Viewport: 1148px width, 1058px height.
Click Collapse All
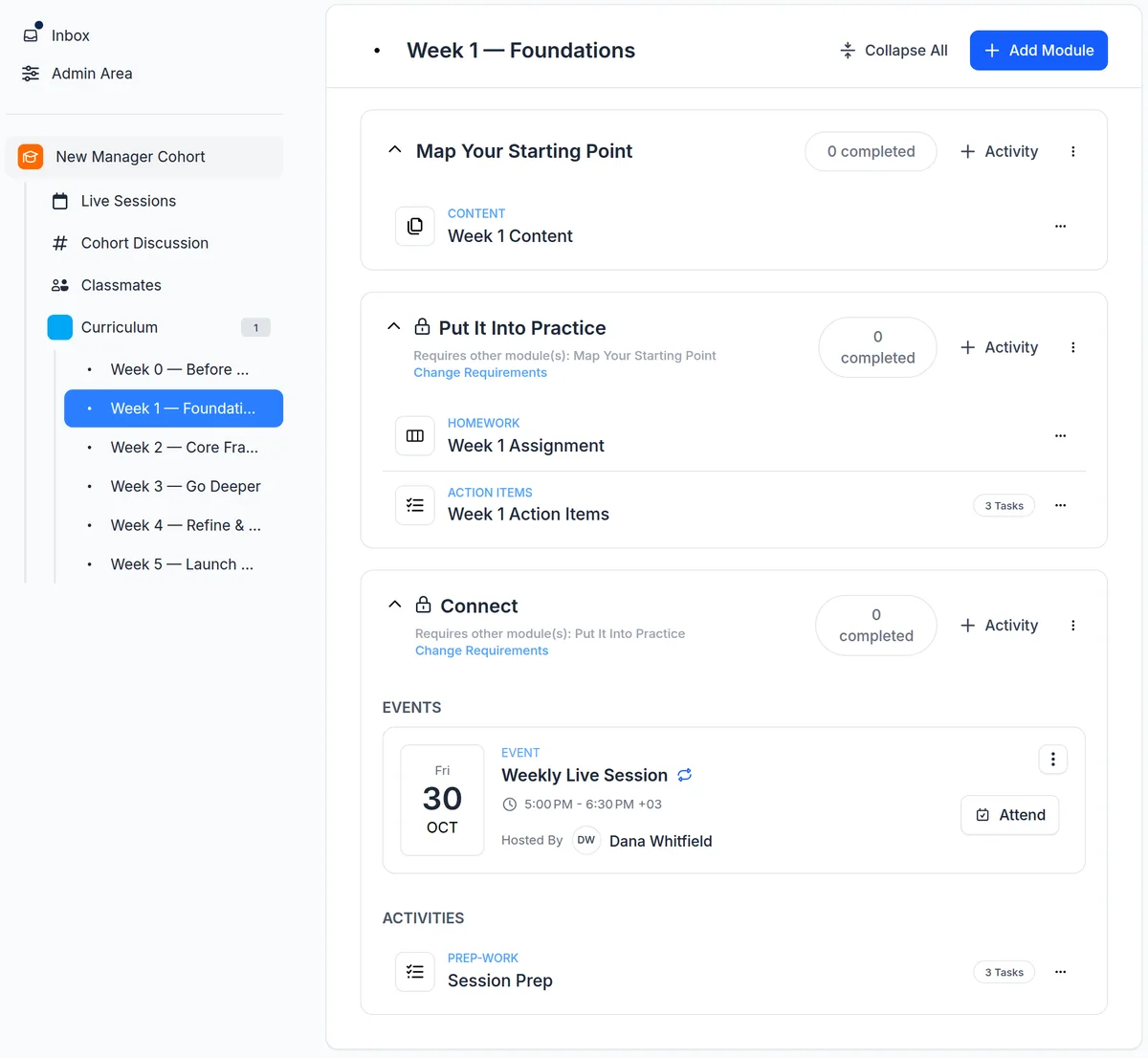pyautogui.click(x=894, y=51)
